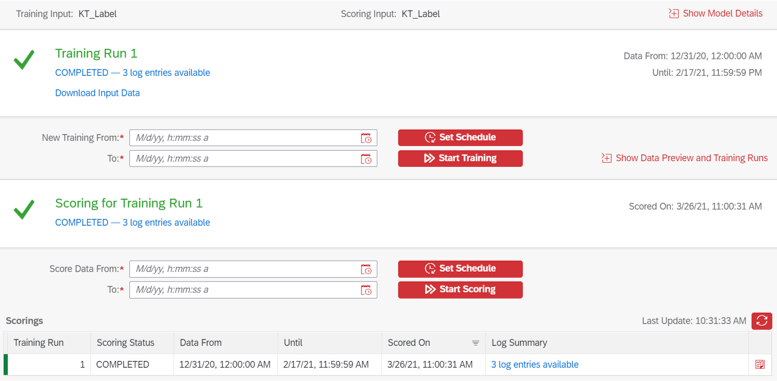Screen dimensions: 777x381
Task: Open calendar picker for Score Data From
Action: [366, 270]
